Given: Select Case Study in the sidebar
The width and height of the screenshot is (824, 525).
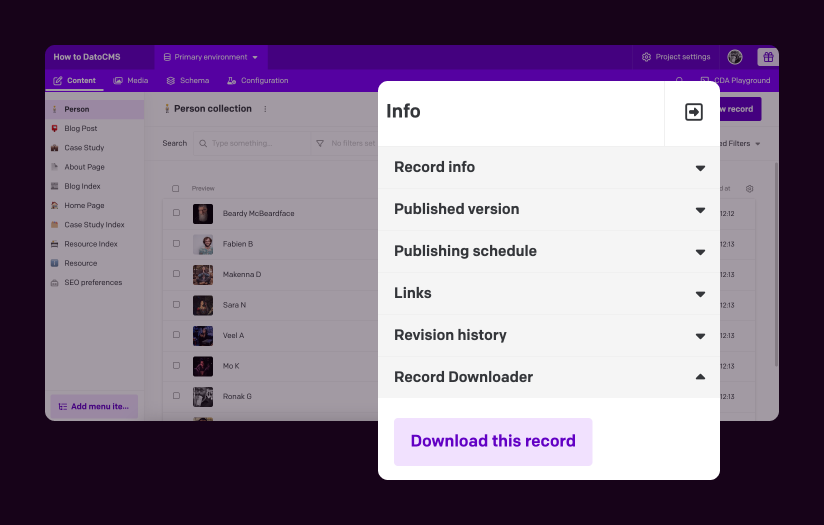Looking at the screenshot, I should [95, 148].
